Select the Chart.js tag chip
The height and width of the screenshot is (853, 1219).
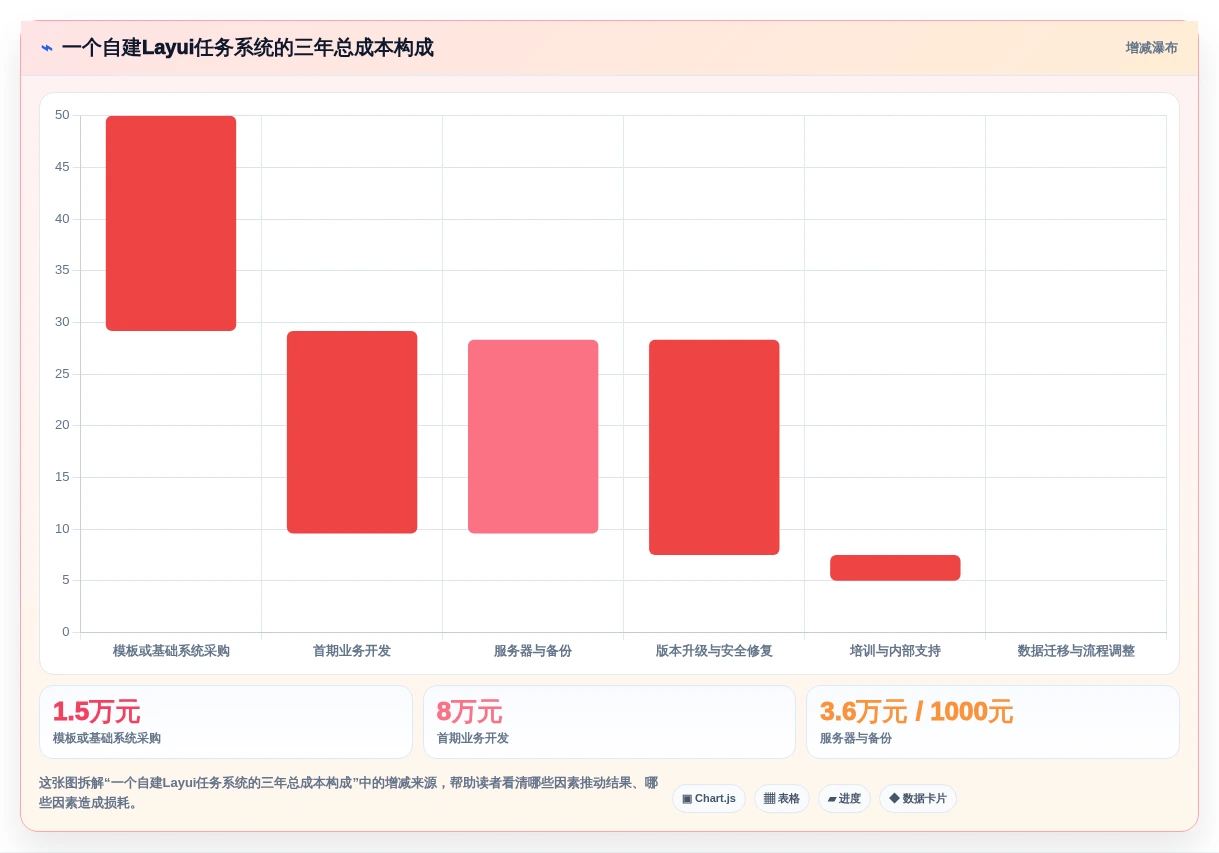click(709, 798)
